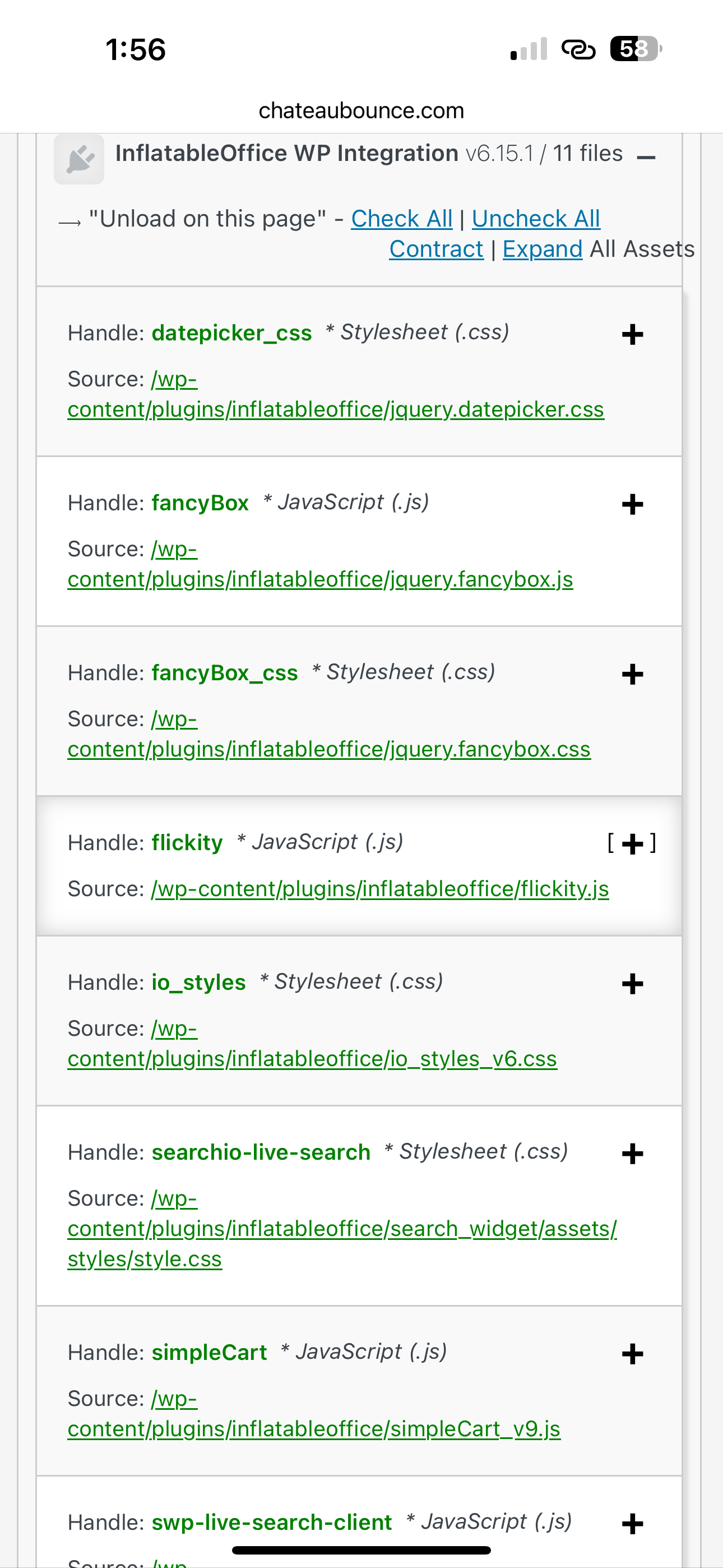Expand the swp-live-search-client asset row
Screen dimensions: 723x1568
point(632,1524)
